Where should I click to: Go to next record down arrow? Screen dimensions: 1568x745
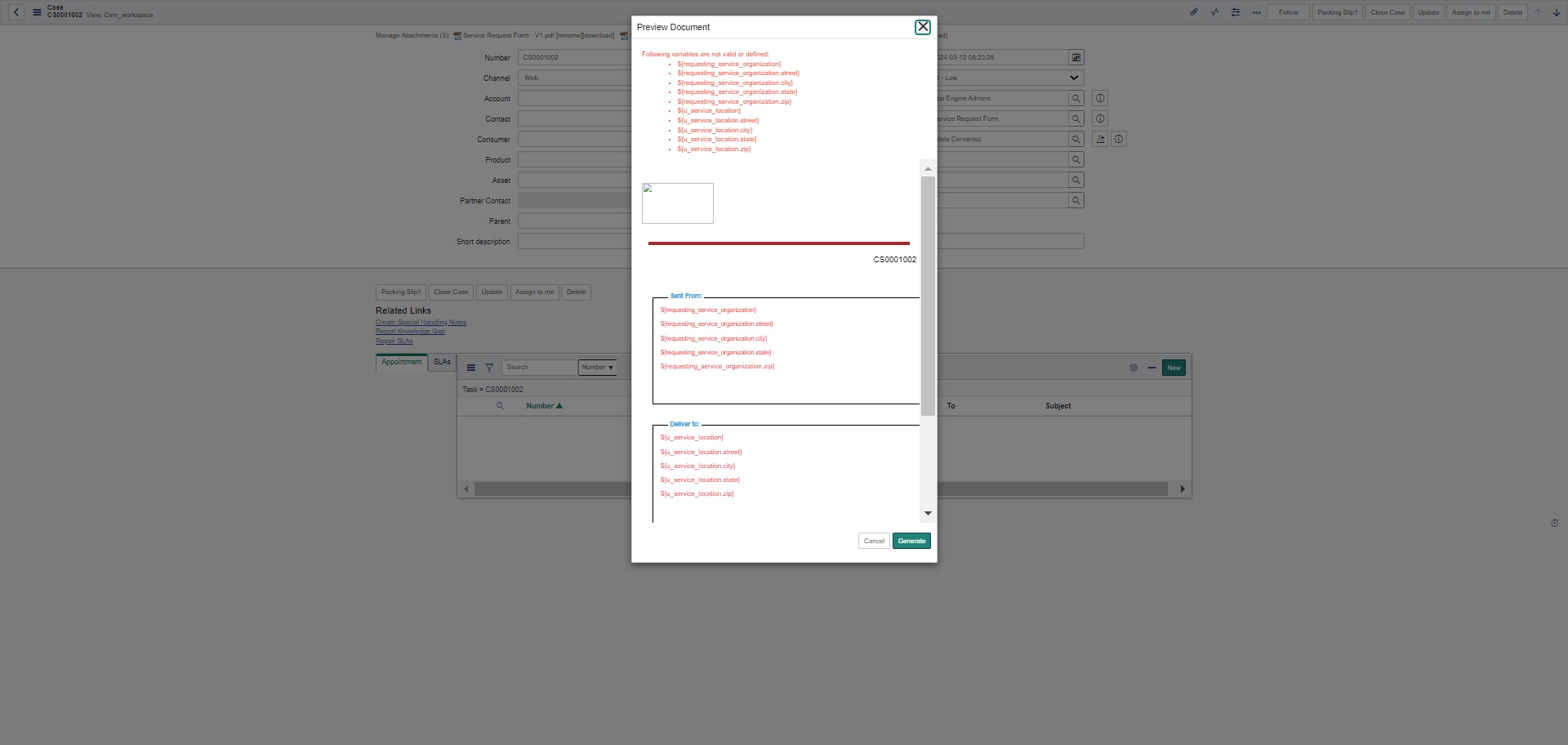pyautogui.click(x=1557, y=12)
